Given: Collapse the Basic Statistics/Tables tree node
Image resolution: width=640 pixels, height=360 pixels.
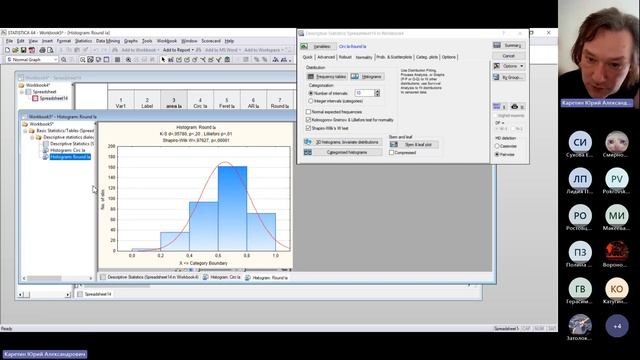Looking at the screenshot, I should tap(25, 131).
